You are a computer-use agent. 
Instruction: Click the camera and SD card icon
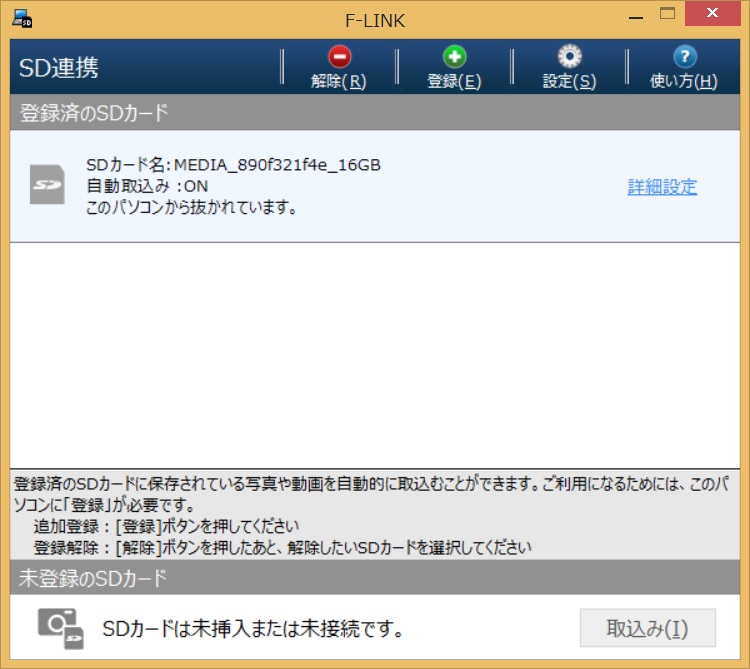(x=60, y=628)
